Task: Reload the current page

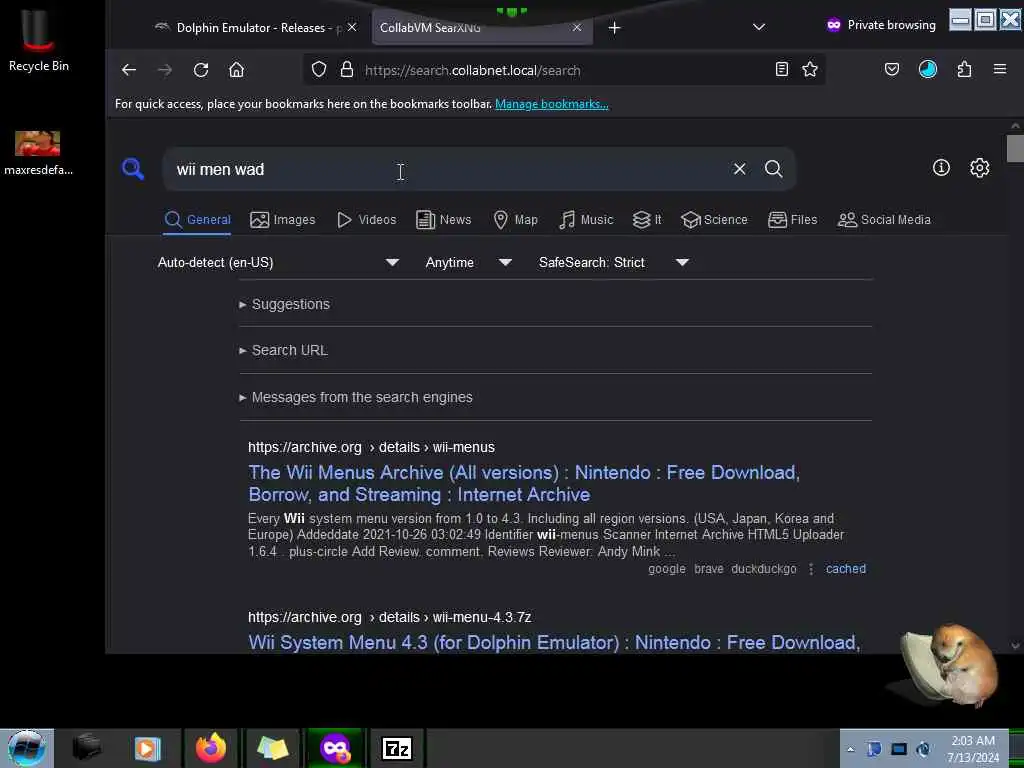Action: click(x=200, y=70)
